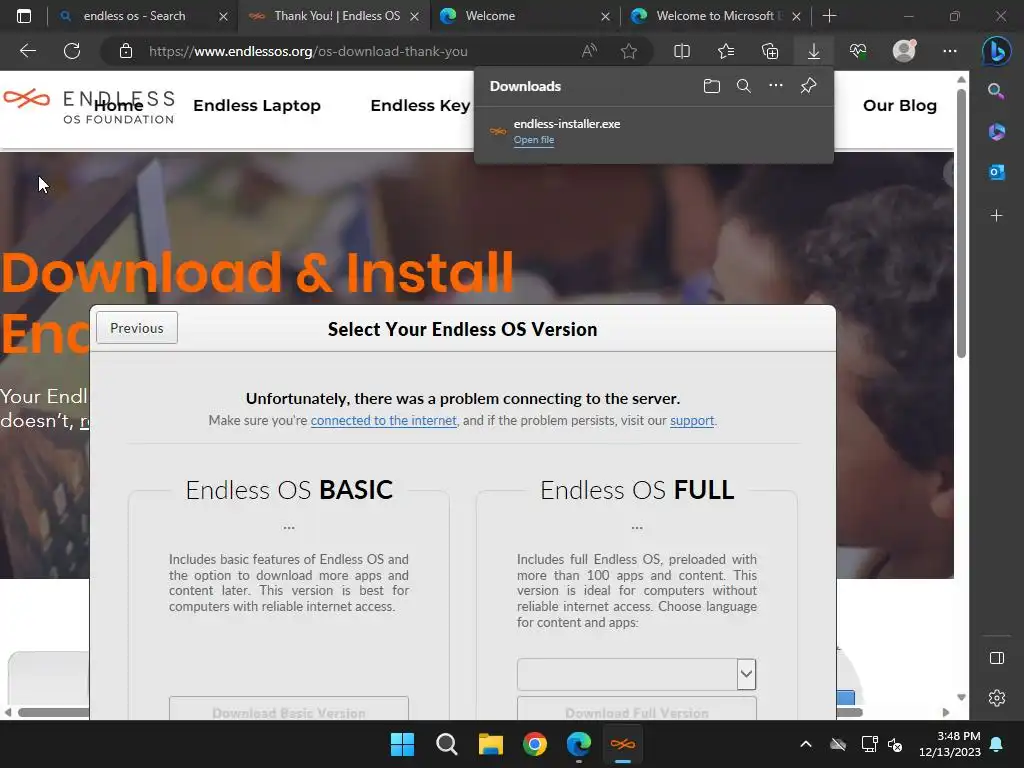Open the support link
This screenshot has width=1024, height=768.
point(692,421)
